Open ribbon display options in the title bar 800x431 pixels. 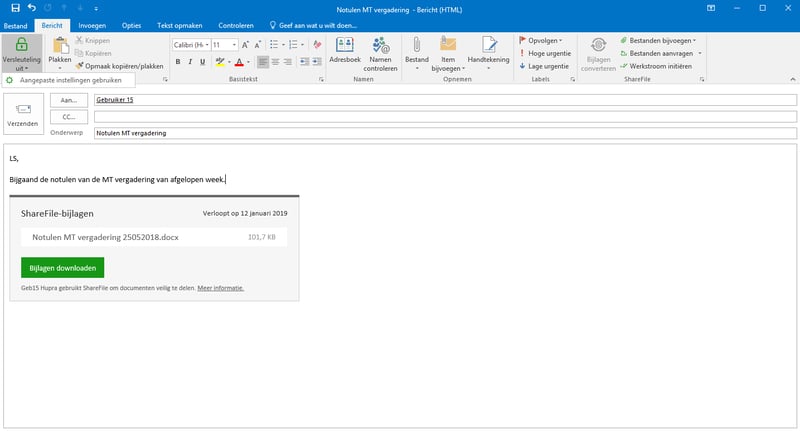click(x=711, y=8)
